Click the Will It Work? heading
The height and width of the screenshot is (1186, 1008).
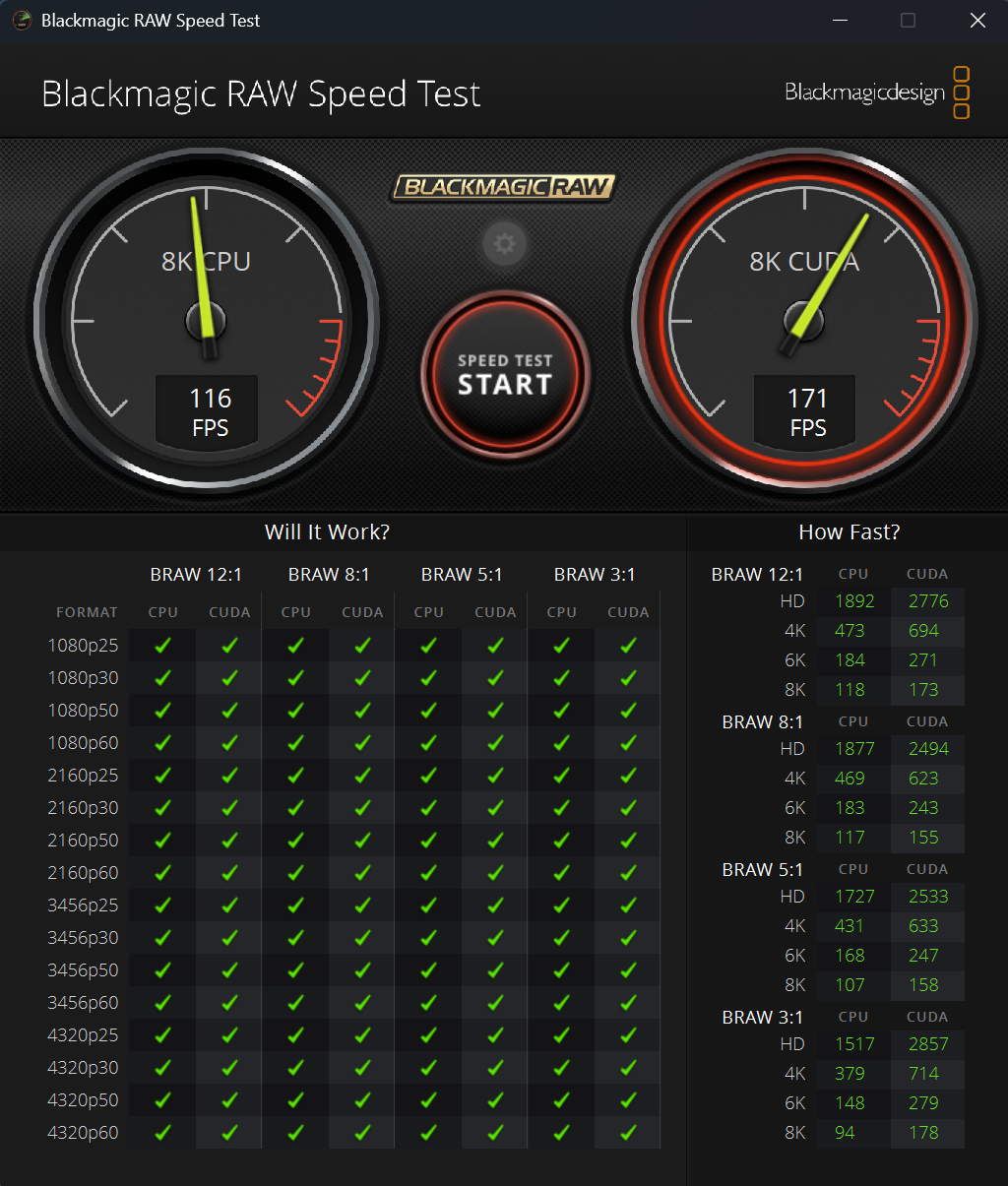tap(327, 532)
